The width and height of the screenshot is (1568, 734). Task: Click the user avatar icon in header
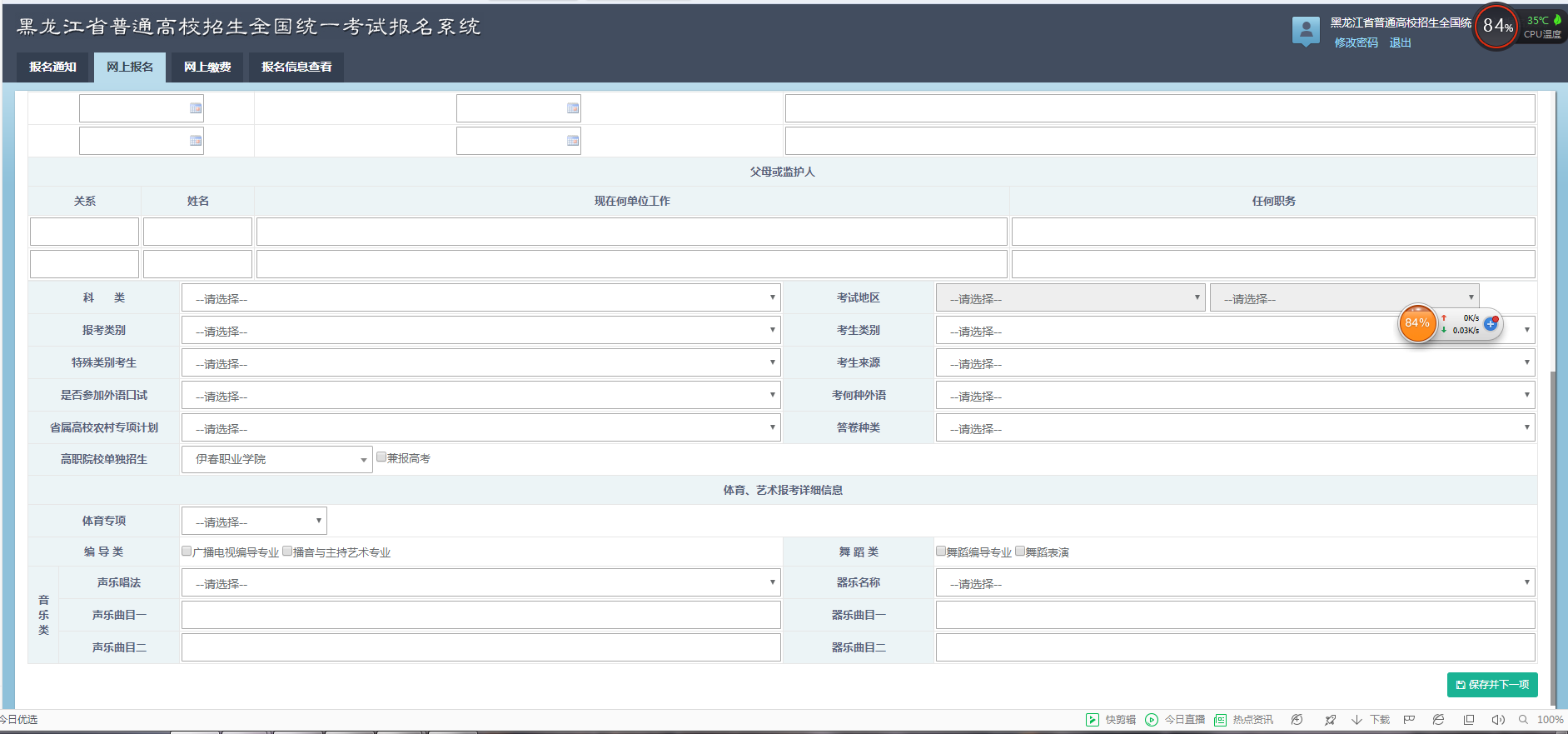(x=1305, y=31)
